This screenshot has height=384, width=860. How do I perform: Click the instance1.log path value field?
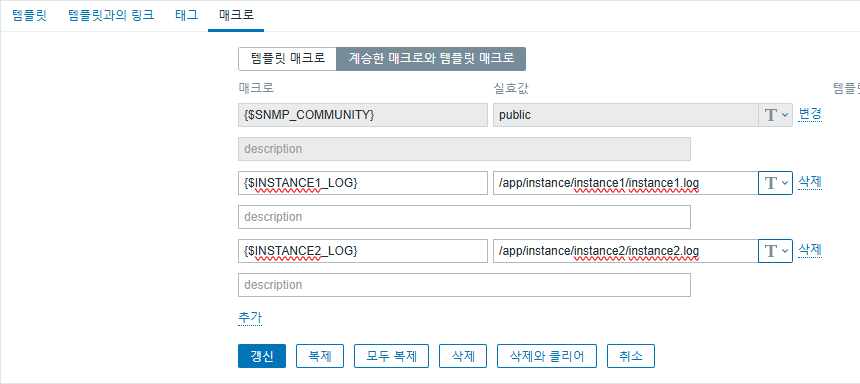[625, 183]
